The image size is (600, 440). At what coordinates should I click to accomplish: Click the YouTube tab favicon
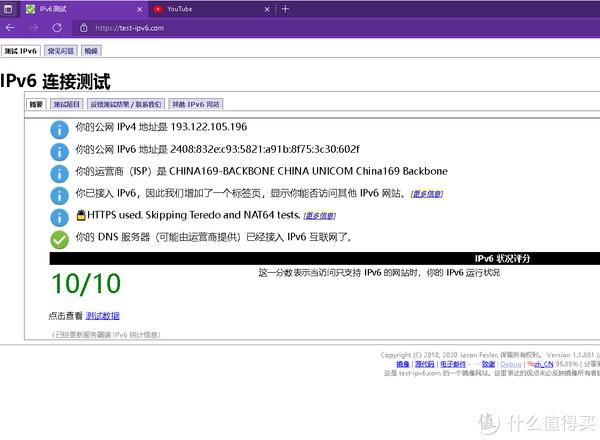158,9
